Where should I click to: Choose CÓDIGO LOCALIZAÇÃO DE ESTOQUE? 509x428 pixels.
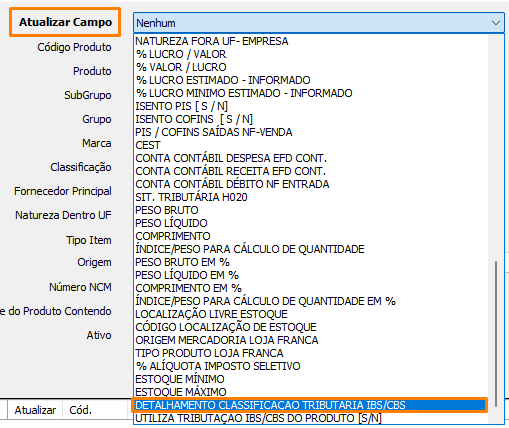(311, 327)
